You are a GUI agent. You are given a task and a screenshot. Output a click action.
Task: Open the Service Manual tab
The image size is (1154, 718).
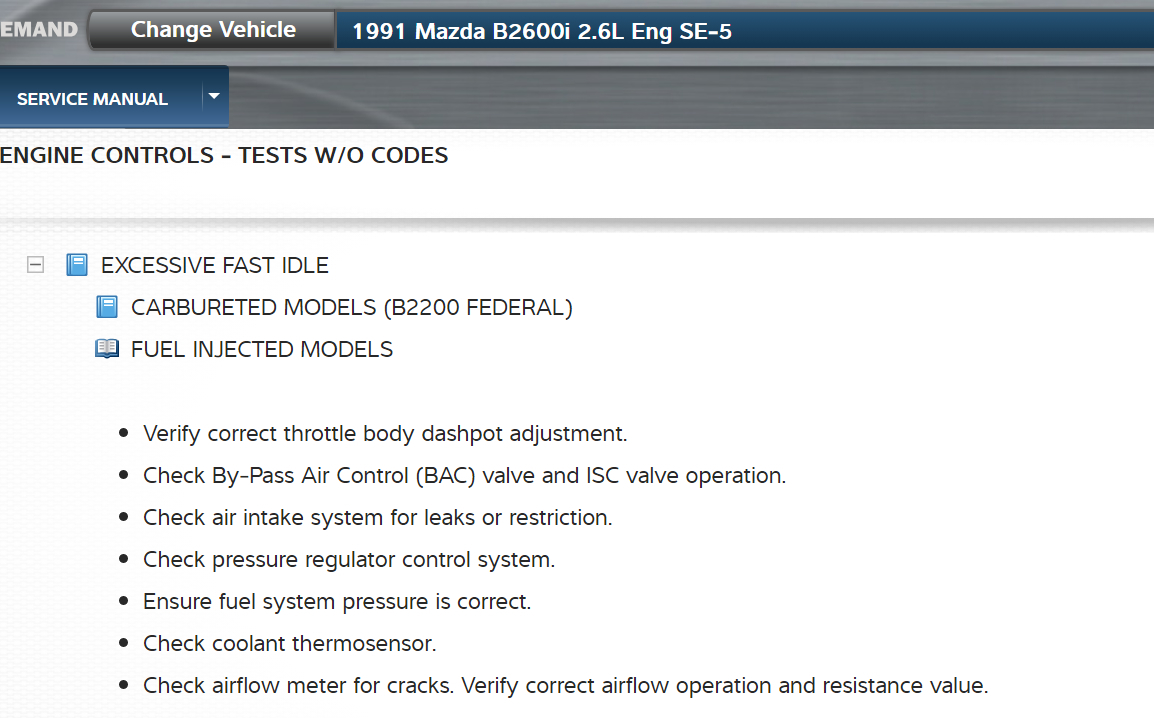[92, 99]
